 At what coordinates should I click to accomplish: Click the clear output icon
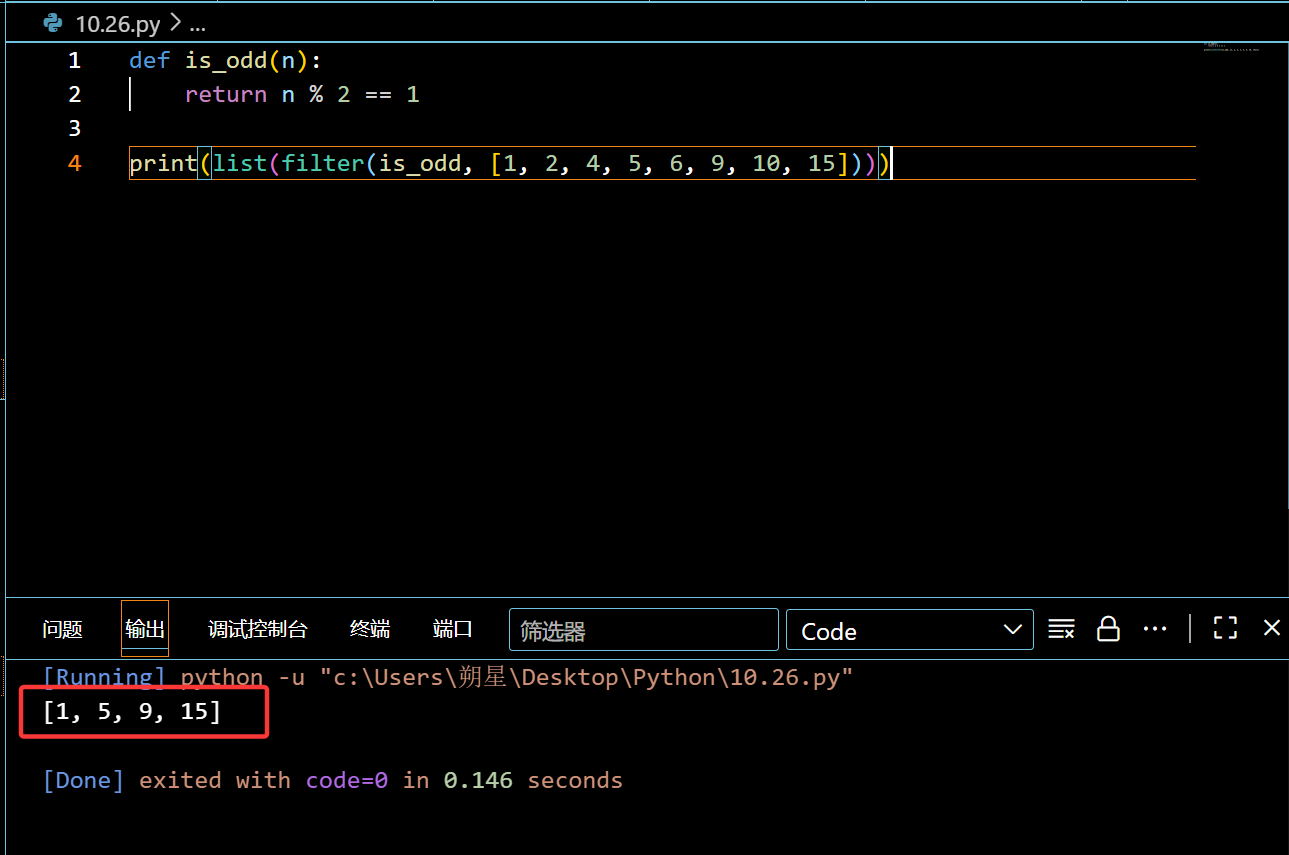tap(1061, 629)
